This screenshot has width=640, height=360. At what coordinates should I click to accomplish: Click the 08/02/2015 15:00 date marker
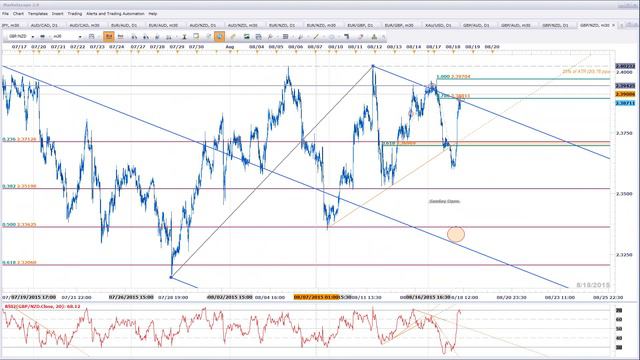(230, 297)
